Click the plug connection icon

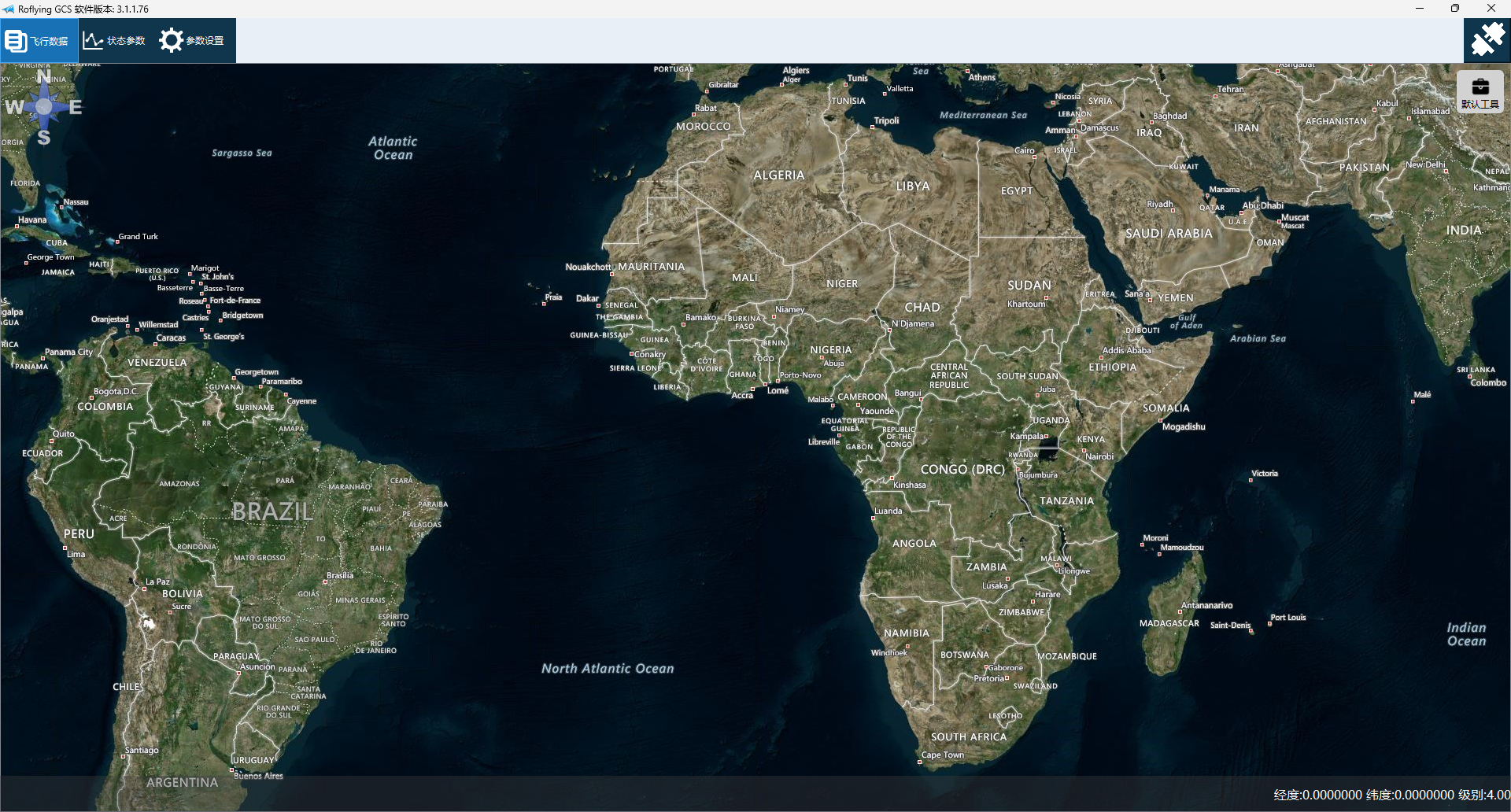[1487, 40]
